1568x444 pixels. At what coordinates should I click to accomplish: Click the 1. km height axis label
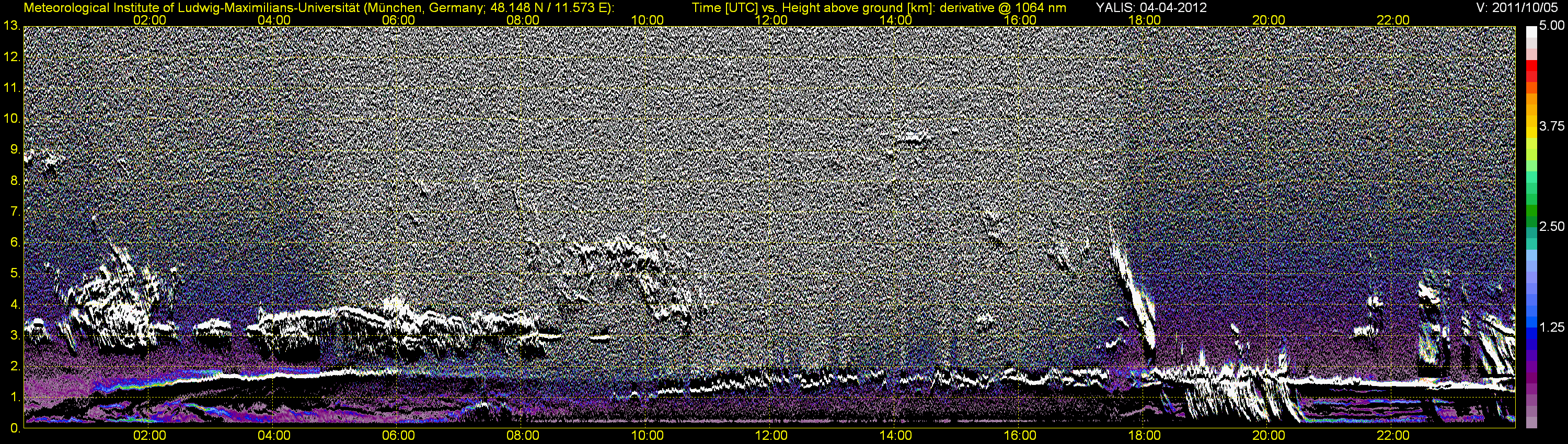[15, 397]
